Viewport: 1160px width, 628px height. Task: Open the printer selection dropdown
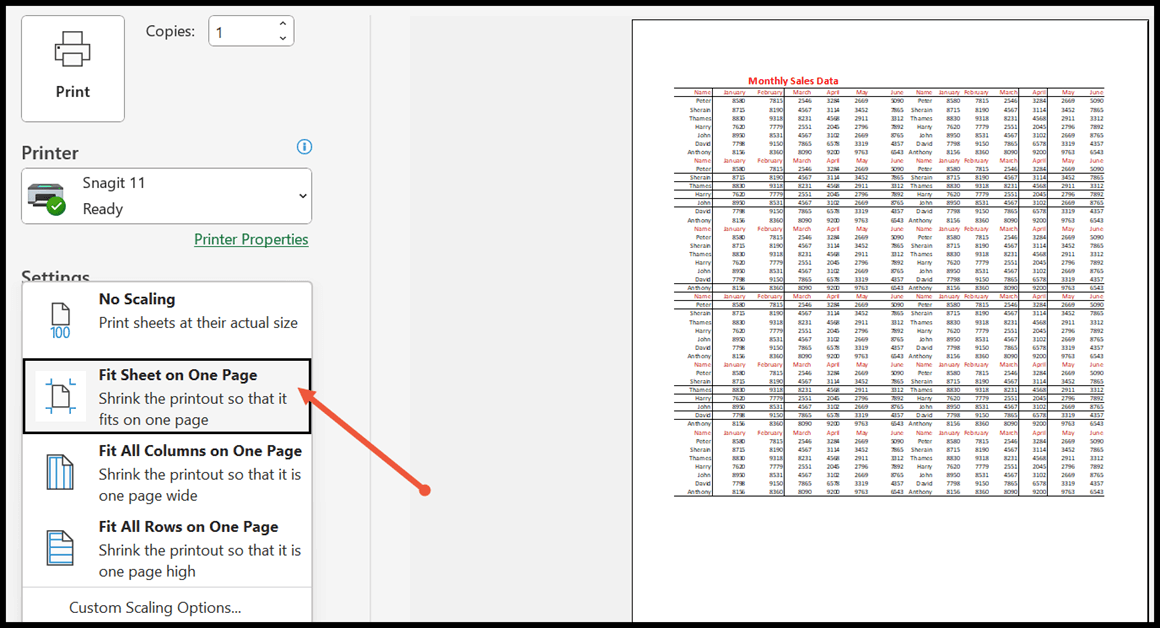[301, 195]
